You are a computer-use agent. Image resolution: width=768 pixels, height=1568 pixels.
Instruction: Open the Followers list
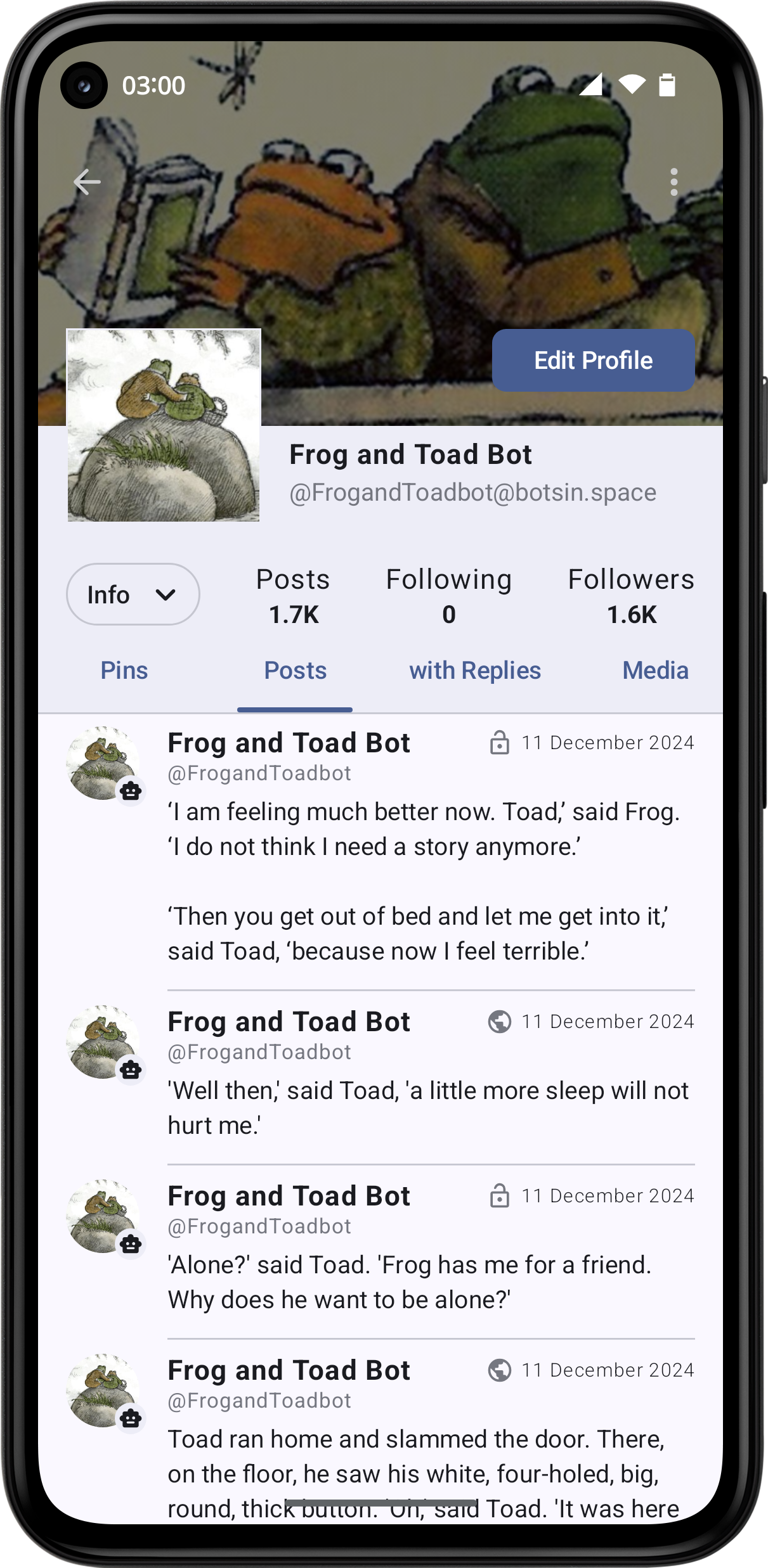[x=631, y=596]
